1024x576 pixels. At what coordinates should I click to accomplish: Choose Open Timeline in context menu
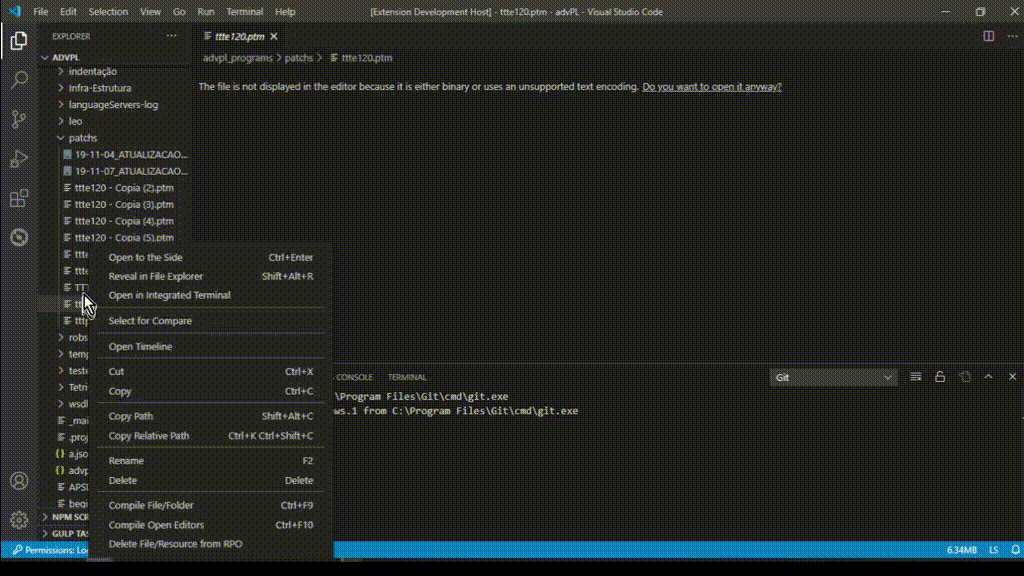coord(210,346)
